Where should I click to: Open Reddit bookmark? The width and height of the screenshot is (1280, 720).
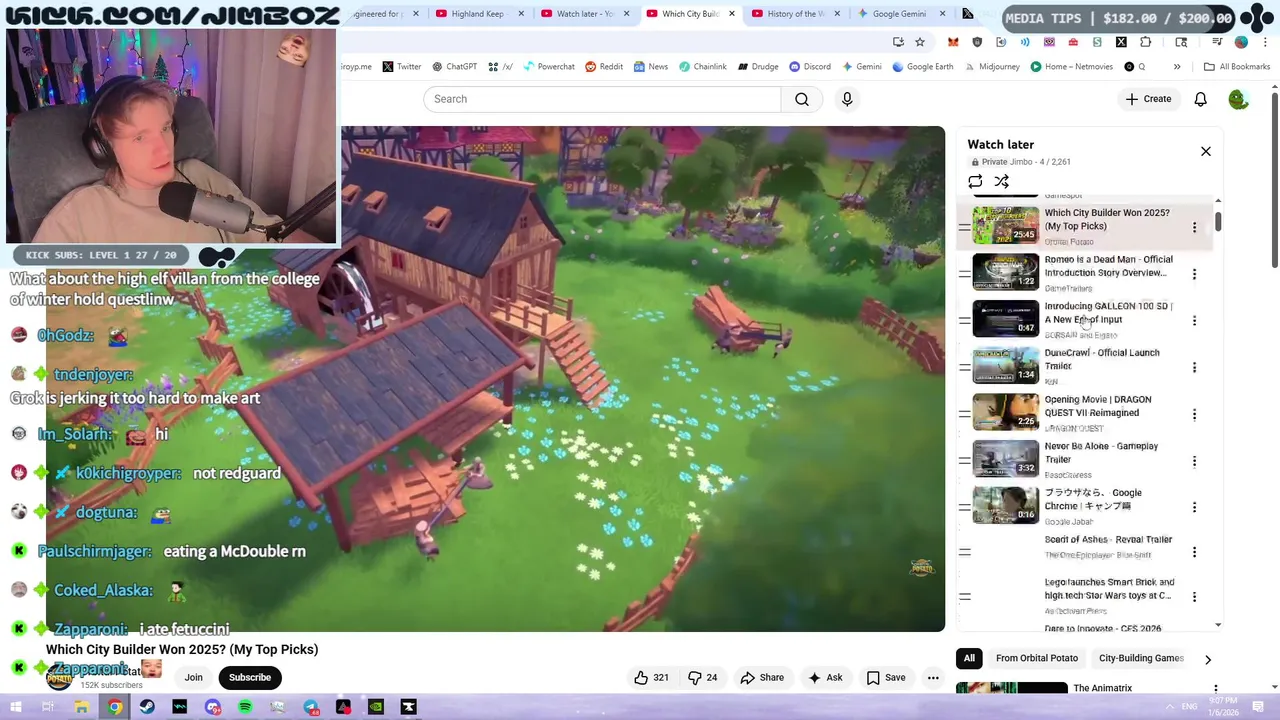604,67
